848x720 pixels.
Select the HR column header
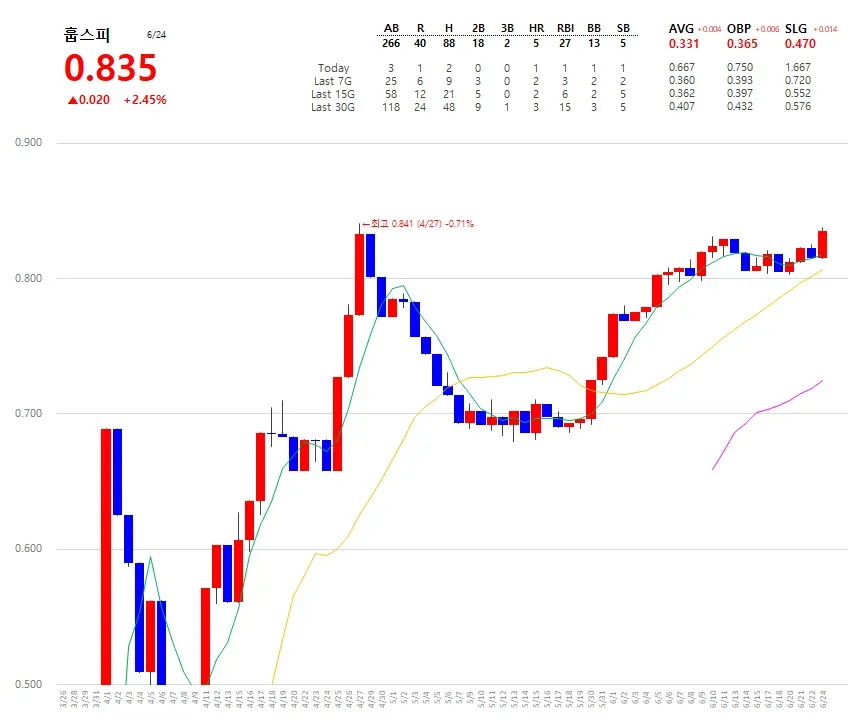(536, 28)
